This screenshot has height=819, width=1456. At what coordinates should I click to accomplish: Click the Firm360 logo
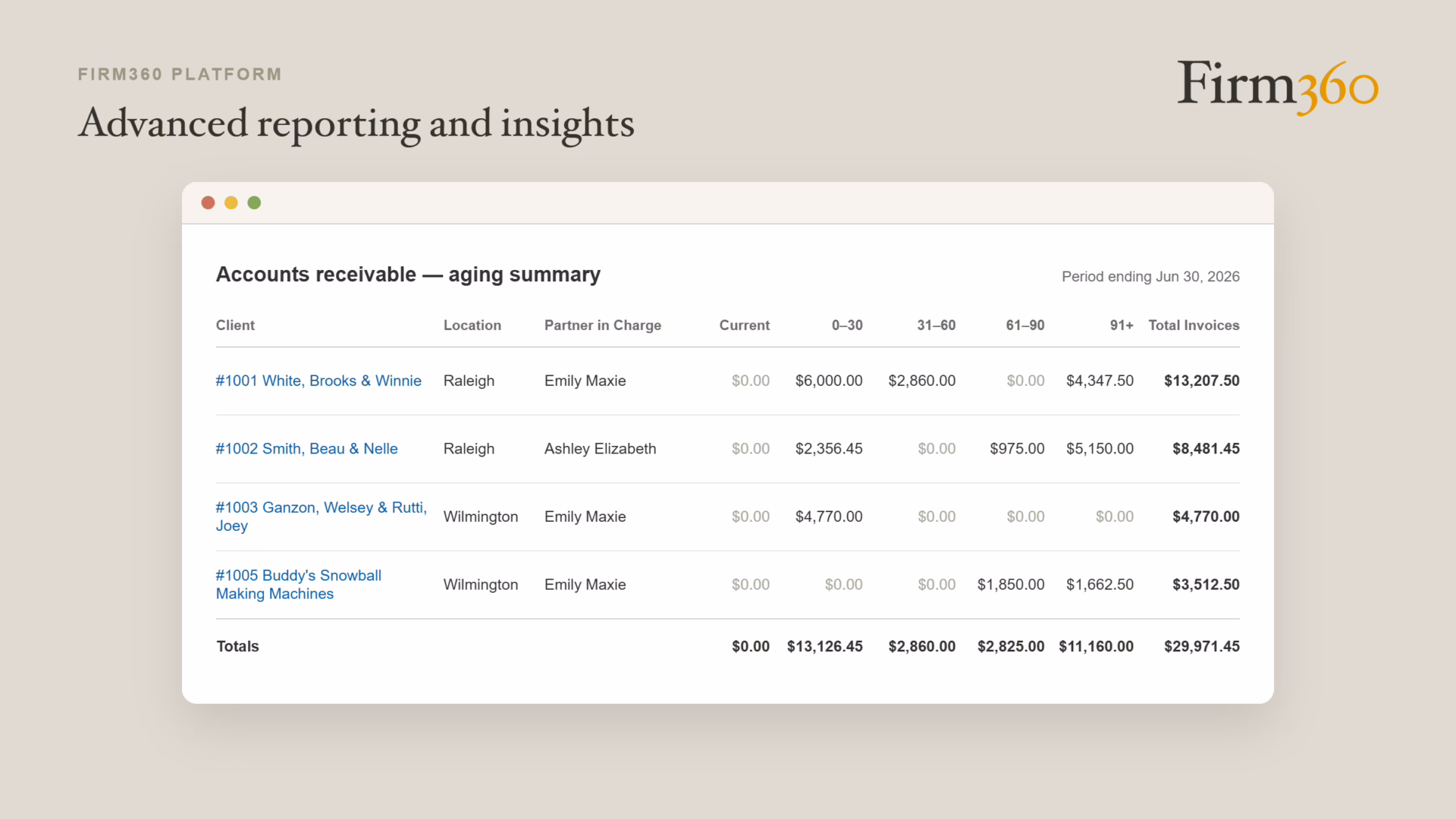pyautogui.click(x=1277, y=86)
